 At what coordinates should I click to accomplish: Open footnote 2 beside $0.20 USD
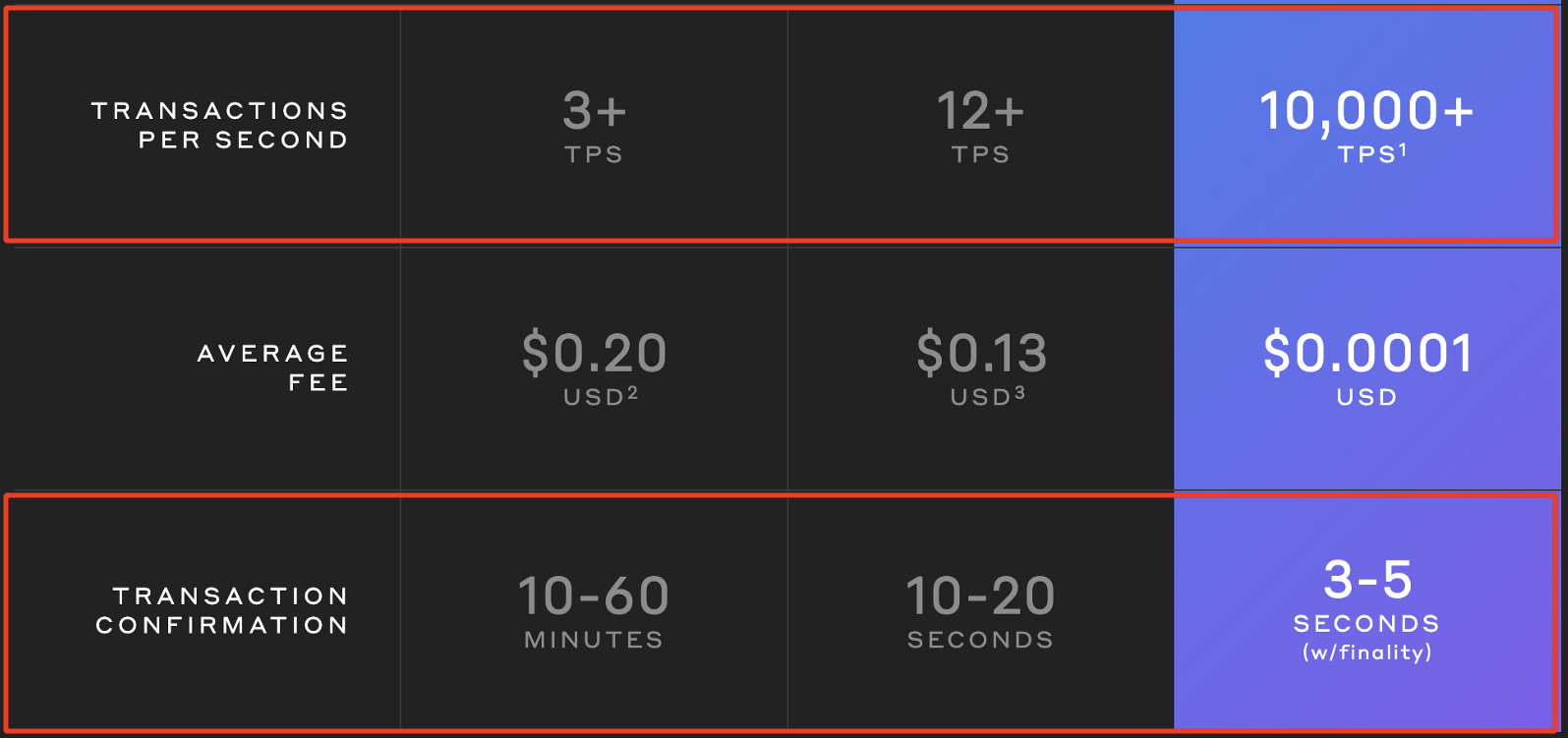click(633, 393)
